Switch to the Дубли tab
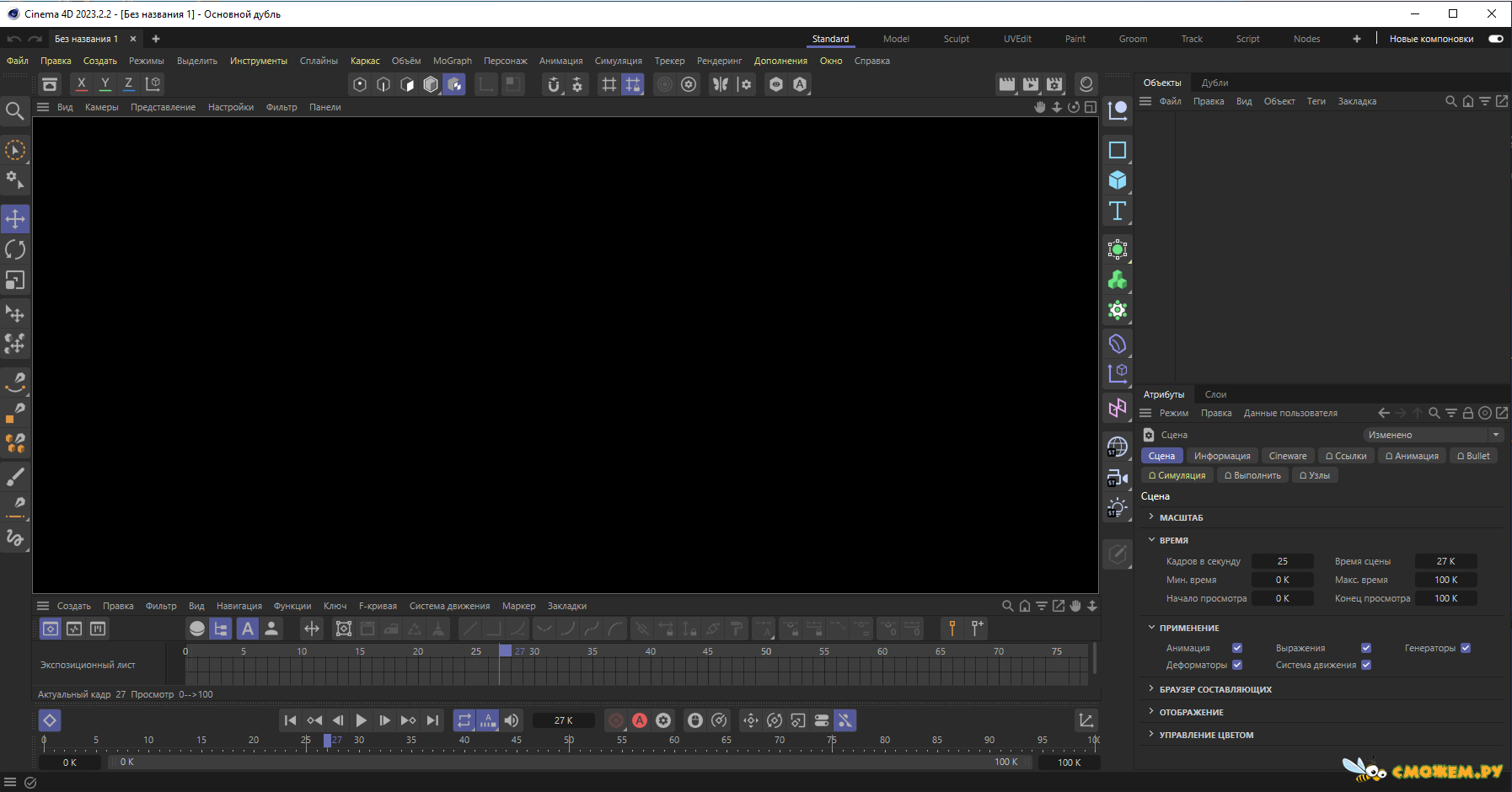The height and width of the screenshot is (792, 1512). [1214, 83]
